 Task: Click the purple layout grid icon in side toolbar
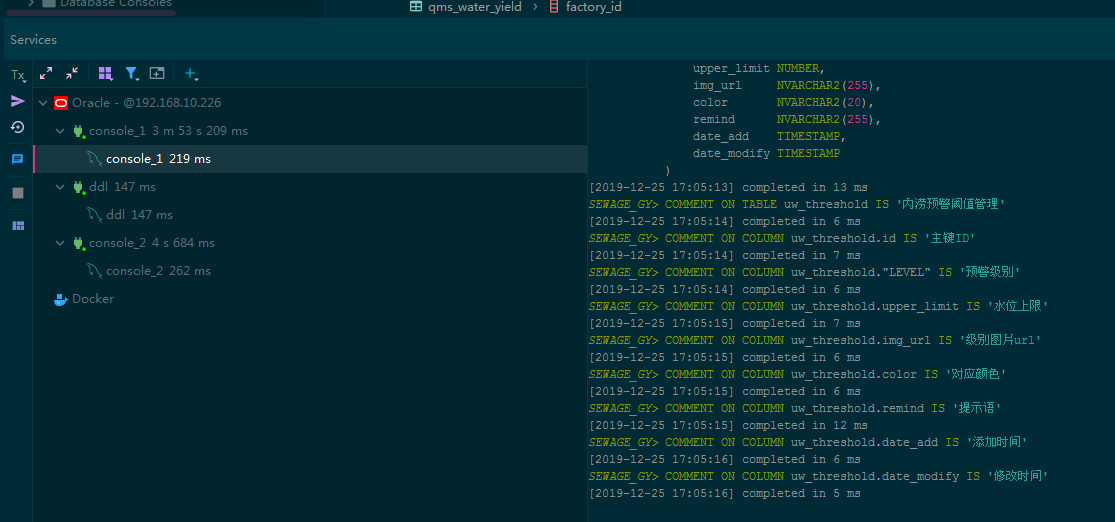(x=18, y=225)
